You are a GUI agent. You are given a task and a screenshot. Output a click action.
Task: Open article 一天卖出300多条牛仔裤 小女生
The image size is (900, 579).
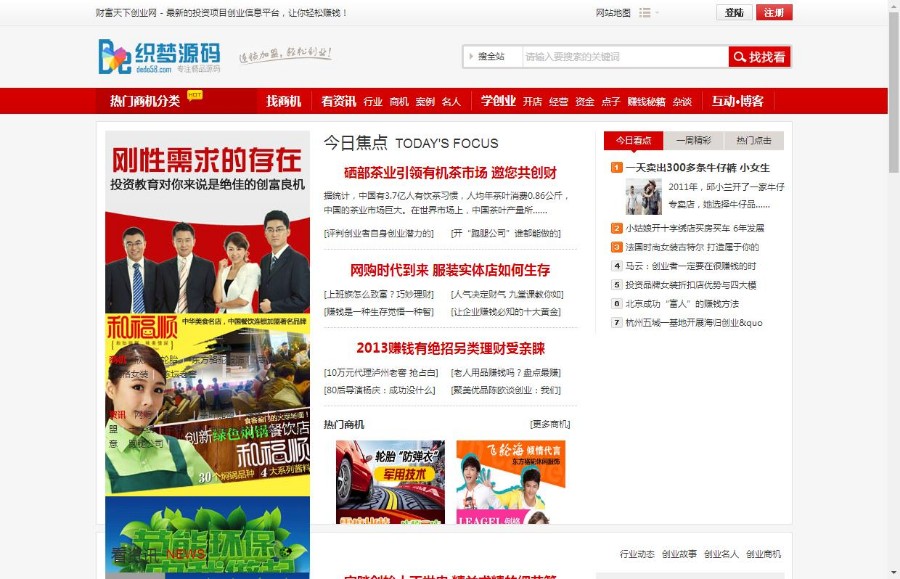click(697, 168)
